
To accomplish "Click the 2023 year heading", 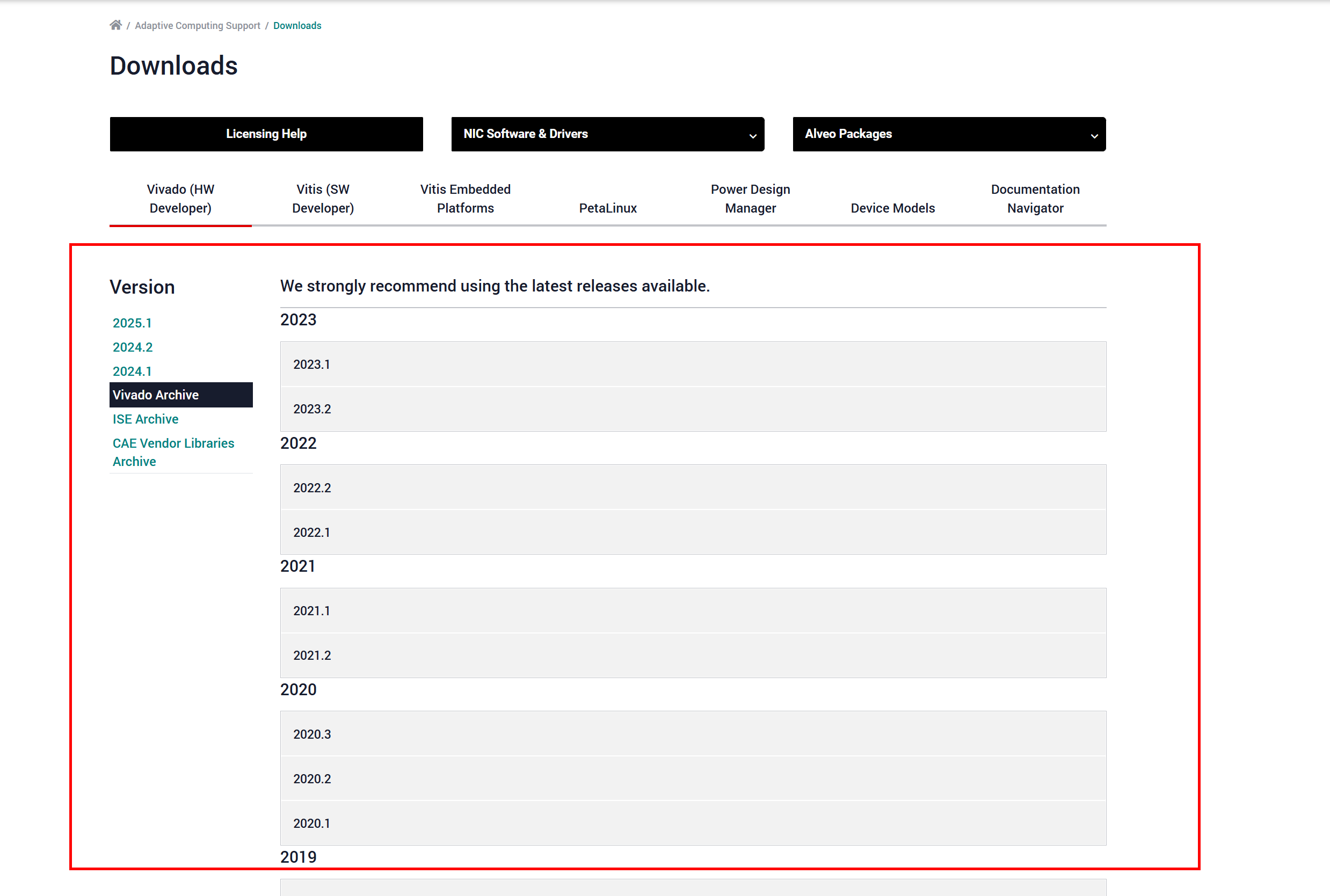I will [298, 319].
